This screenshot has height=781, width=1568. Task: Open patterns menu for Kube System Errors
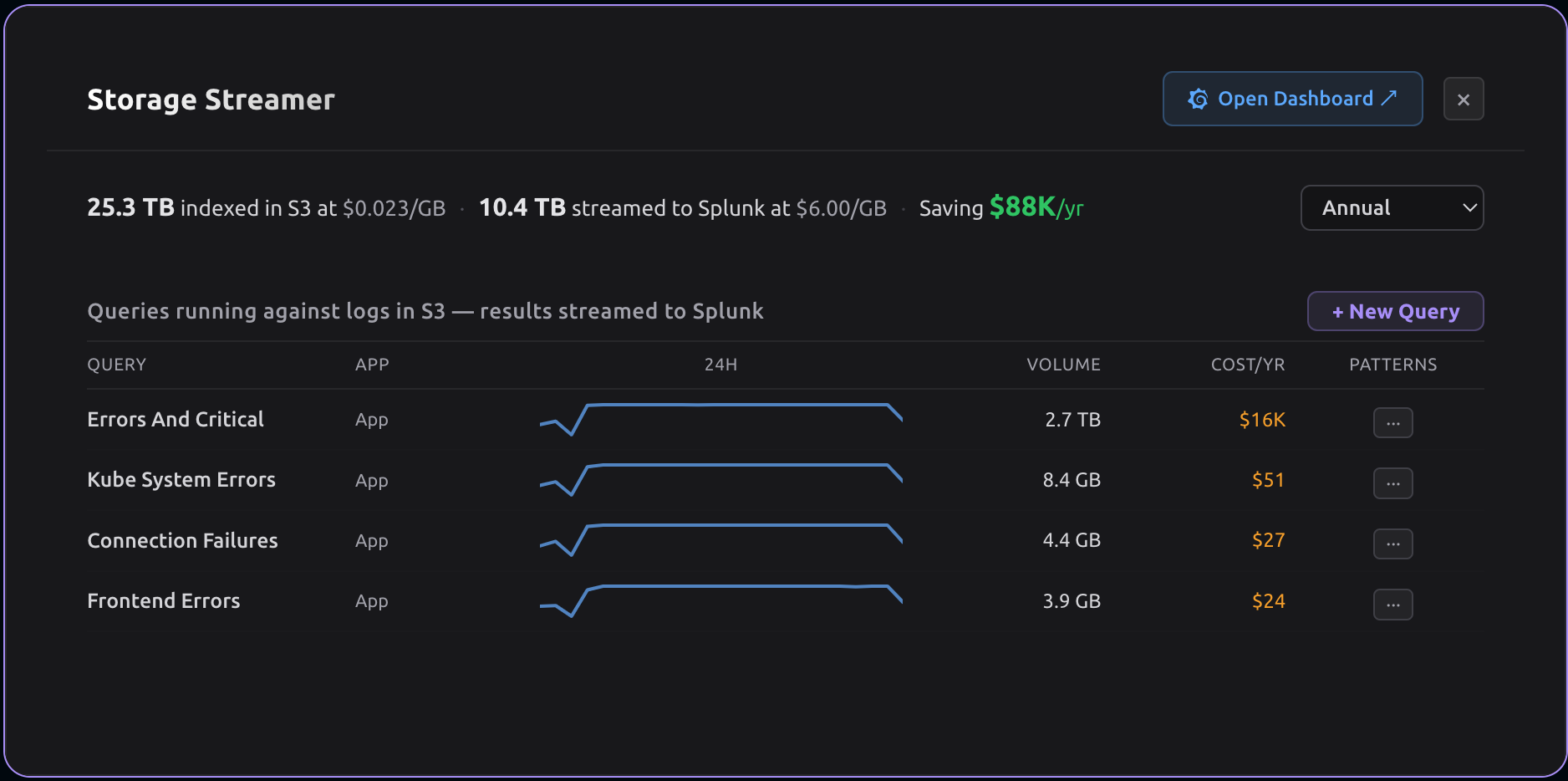coord(1392,483)
